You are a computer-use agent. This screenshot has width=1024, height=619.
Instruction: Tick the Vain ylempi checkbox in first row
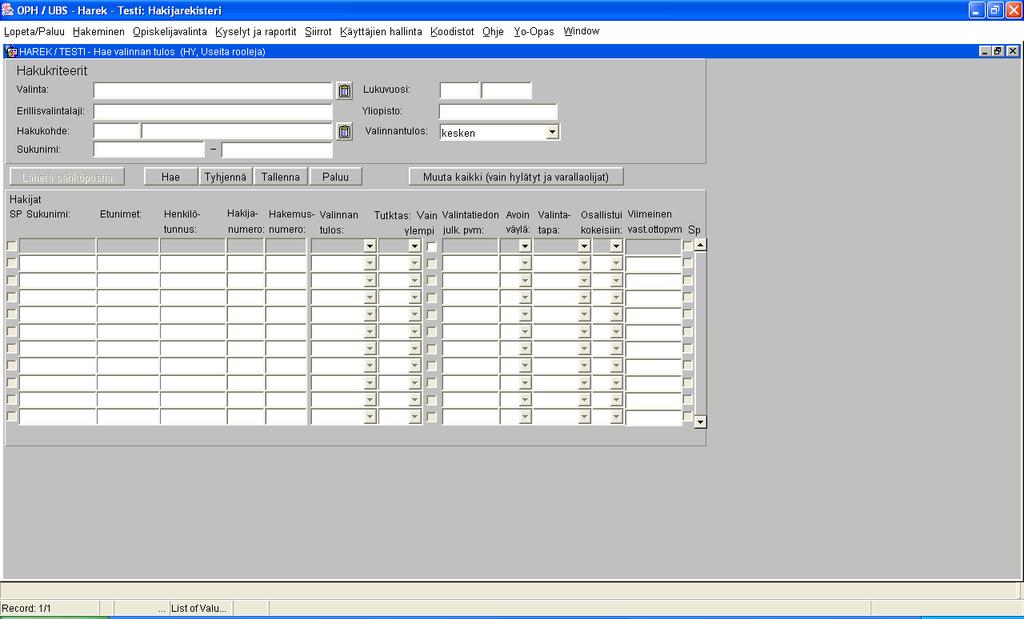click(x=432, y=246)
